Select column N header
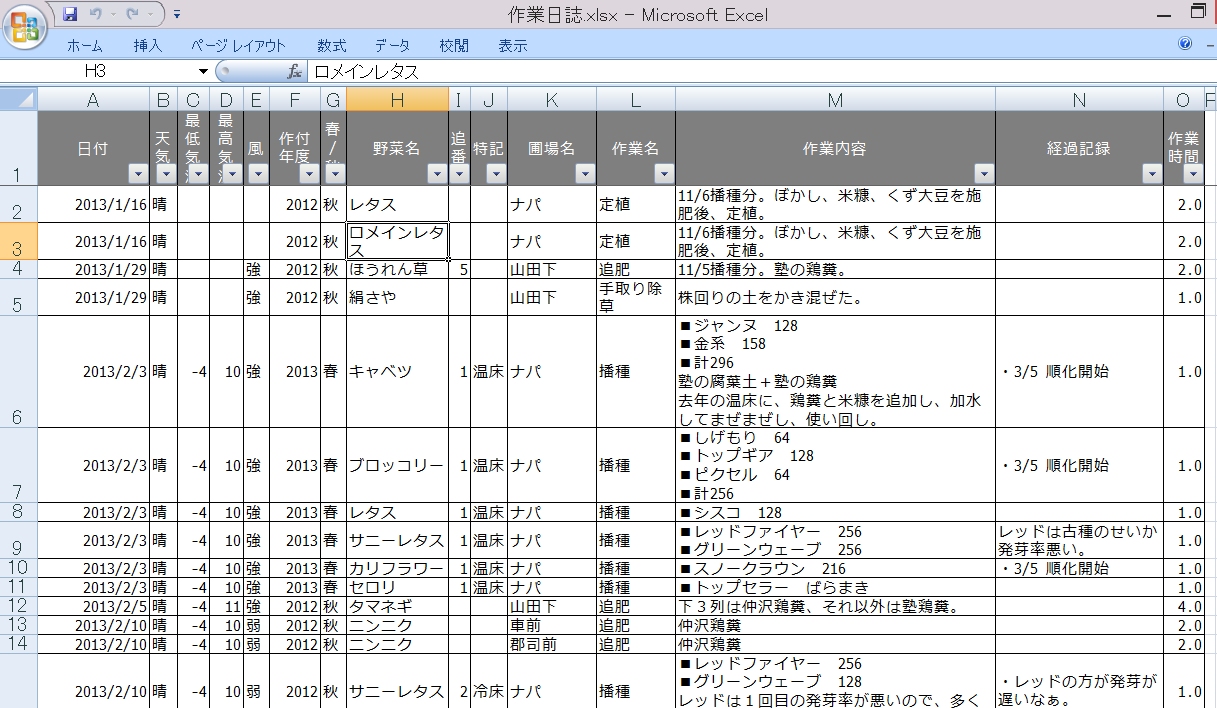Screen dimensions: 1217x708 [x=1079, y=99]
